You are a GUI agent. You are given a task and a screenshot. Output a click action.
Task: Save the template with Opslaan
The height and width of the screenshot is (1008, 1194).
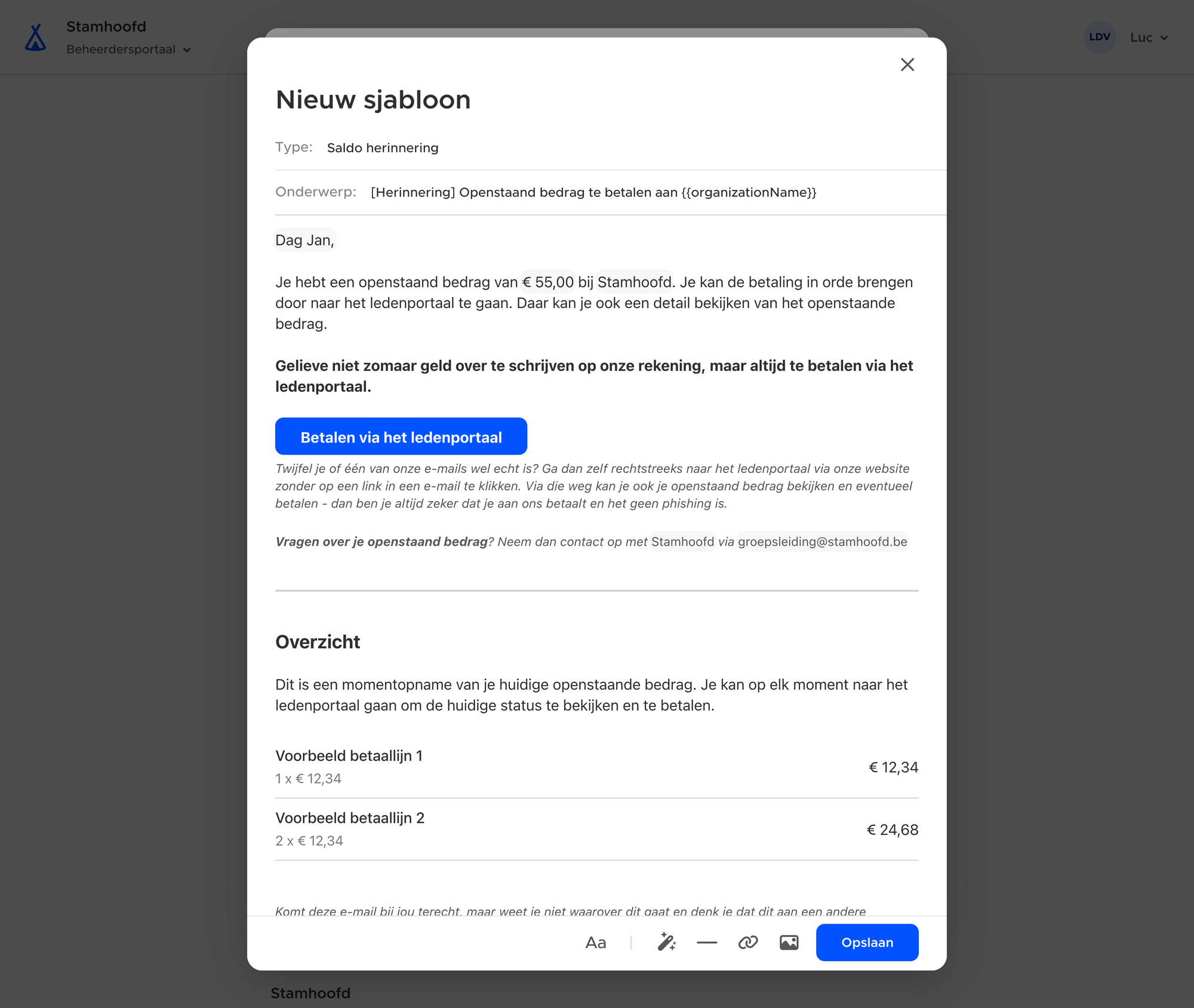tap(867, 942)
